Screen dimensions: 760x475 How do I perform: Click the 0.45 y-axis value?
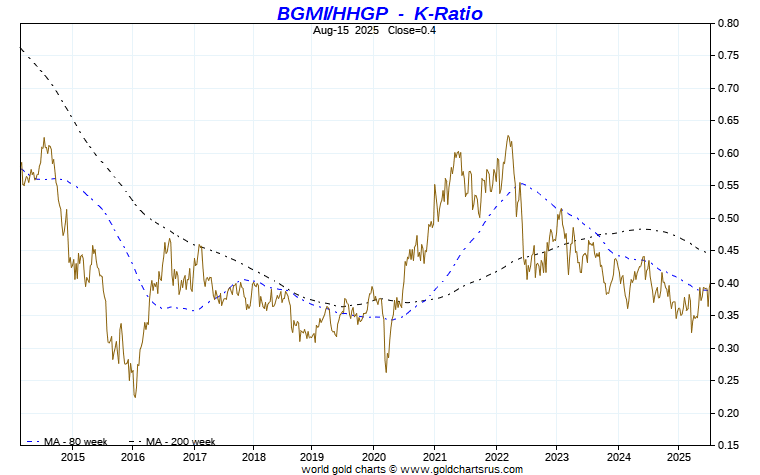(728, 251)
